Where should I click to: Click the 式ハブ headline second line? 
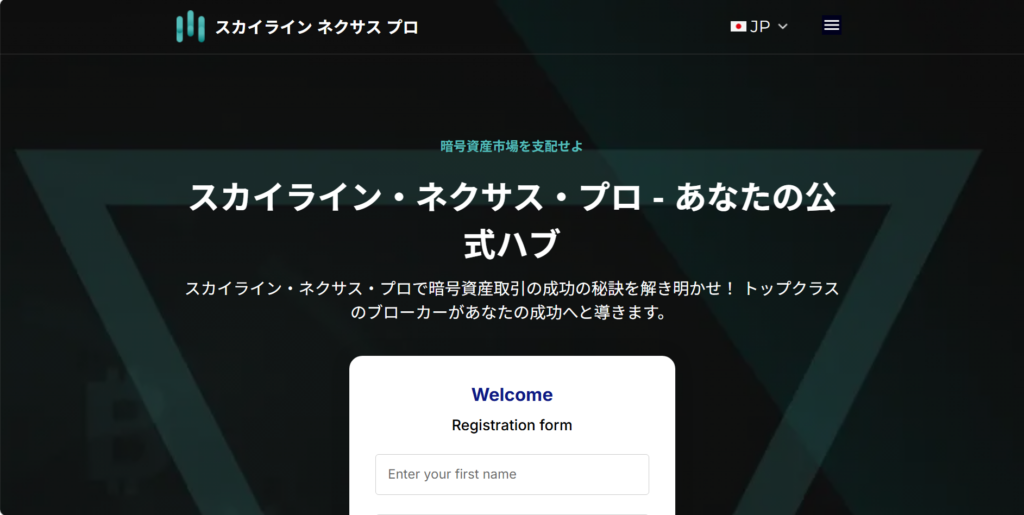[x=512, y=244]
